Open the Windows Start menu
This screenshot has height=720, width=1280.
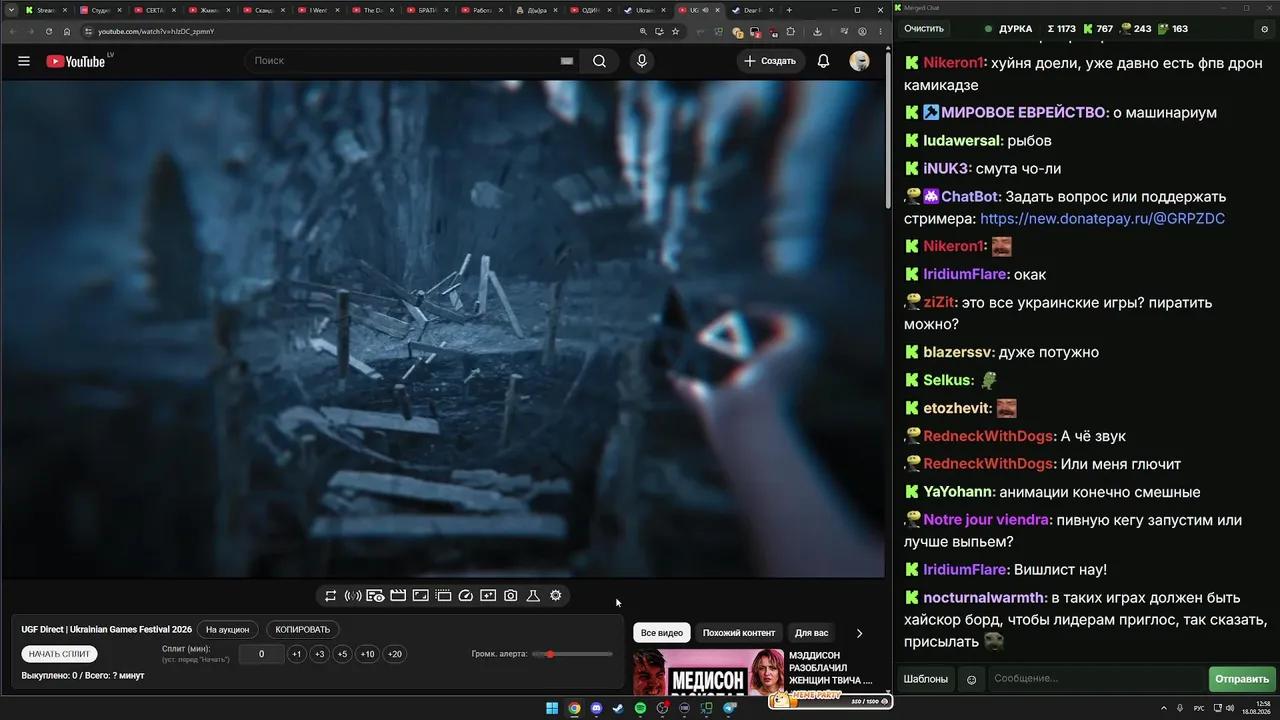pos(552,708)
